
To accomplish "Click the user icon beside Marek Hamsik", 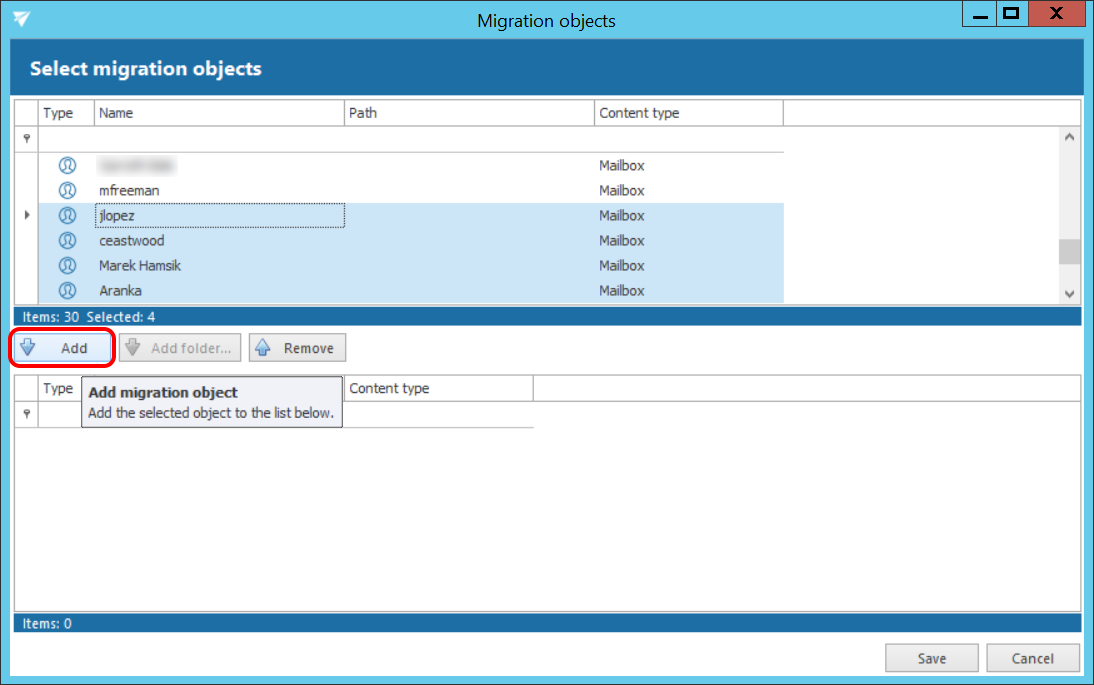I will pos(67,265).
